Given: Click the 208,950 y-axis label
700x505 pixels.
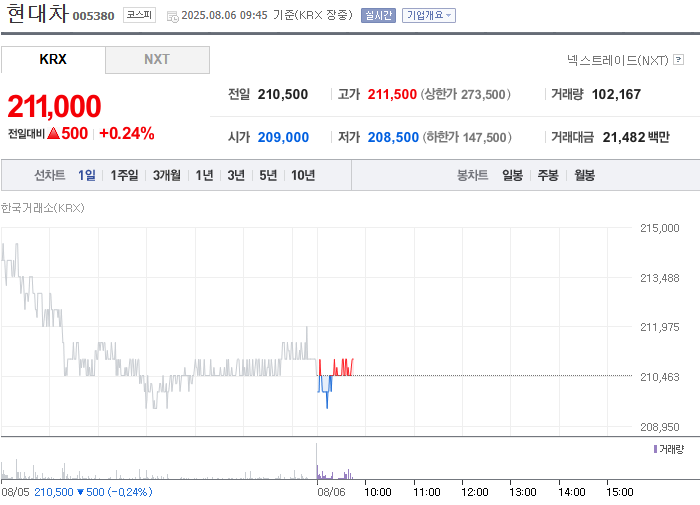Looking at the screenshot, I should pos(659,427).
